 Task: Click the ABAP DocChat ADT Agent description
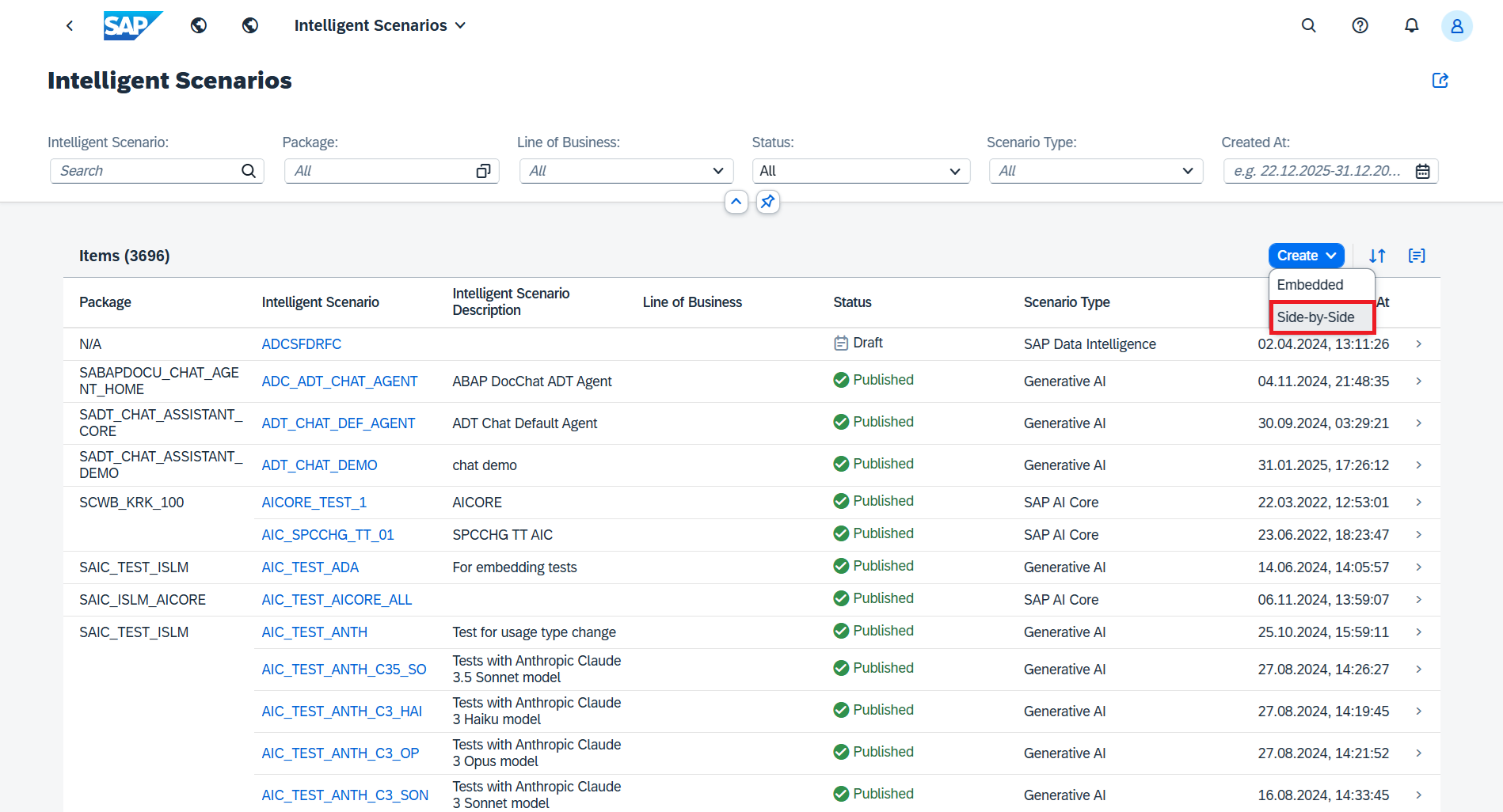point(532,381)
